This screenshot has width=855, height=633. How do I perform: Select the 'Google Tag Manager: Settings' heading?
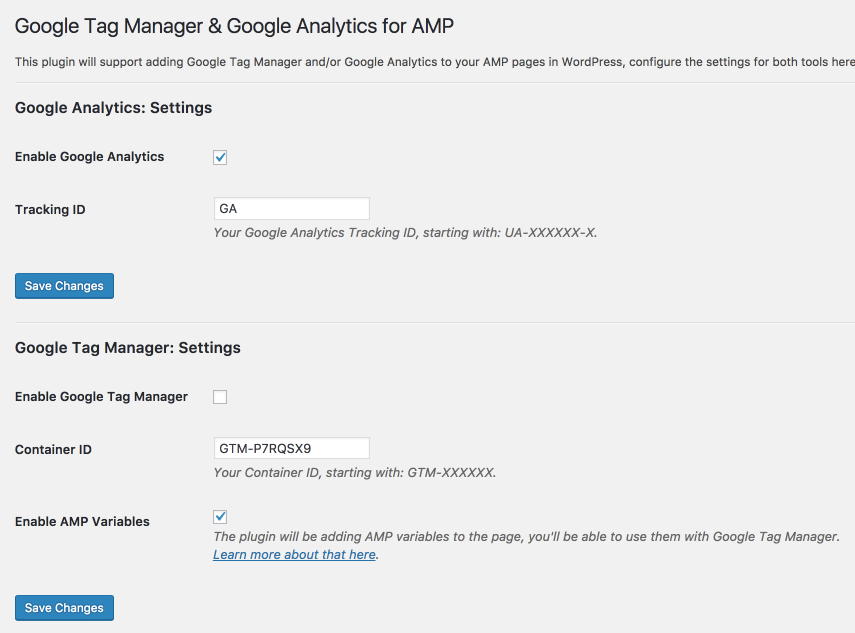coord(128,348)
